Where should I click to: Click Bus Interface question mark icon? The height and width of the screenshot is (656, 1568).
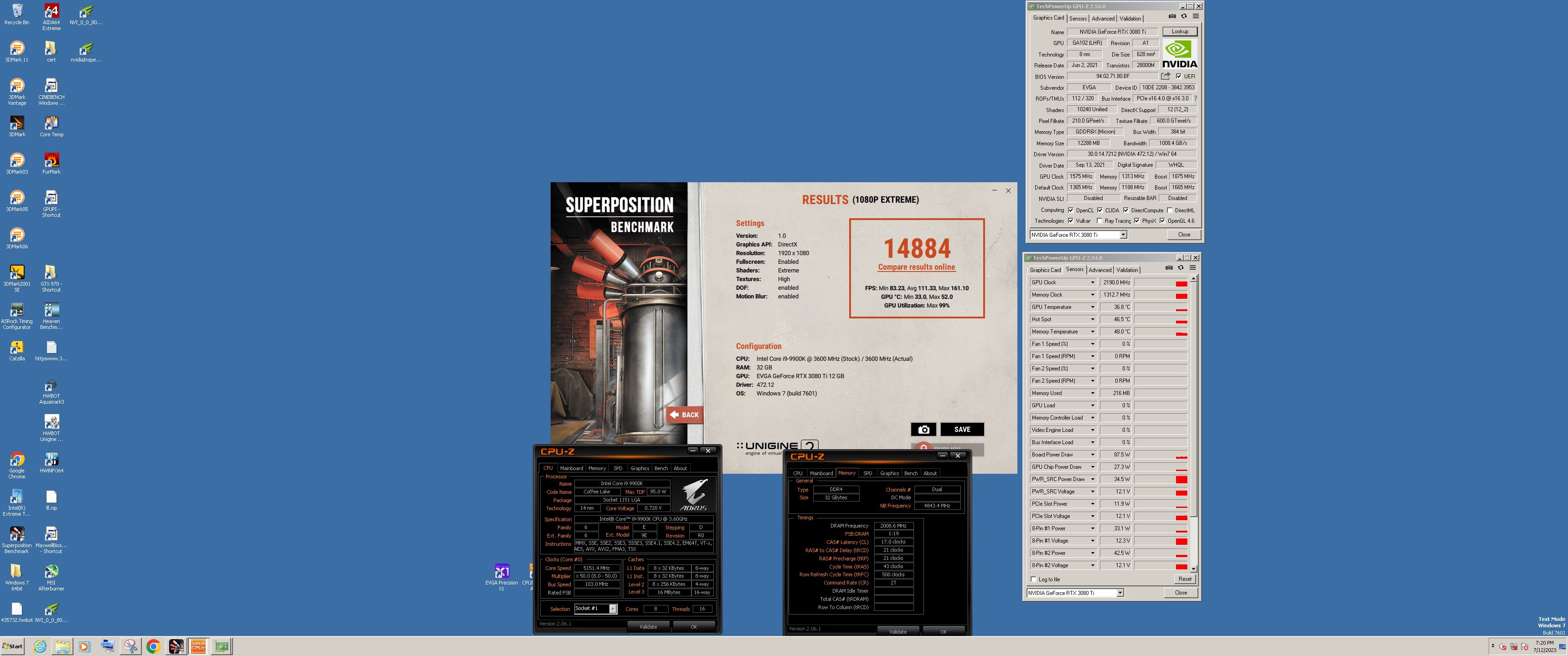tap(1195, 98)
